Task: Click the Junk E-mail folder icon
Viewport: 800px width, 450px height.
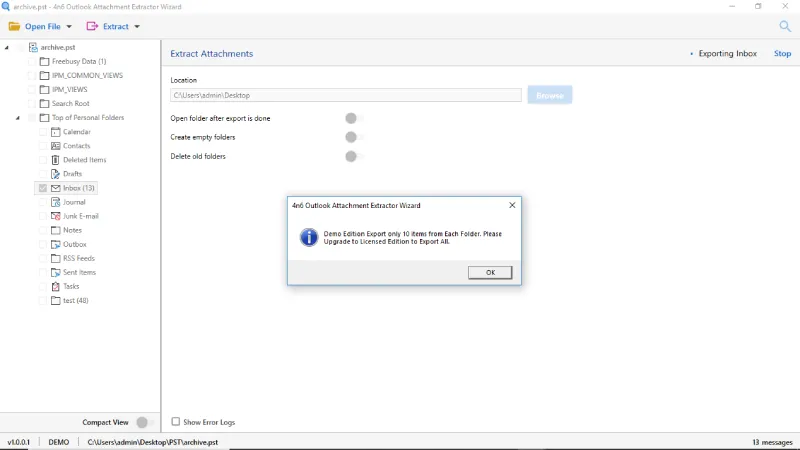Action: click(56, 216)
